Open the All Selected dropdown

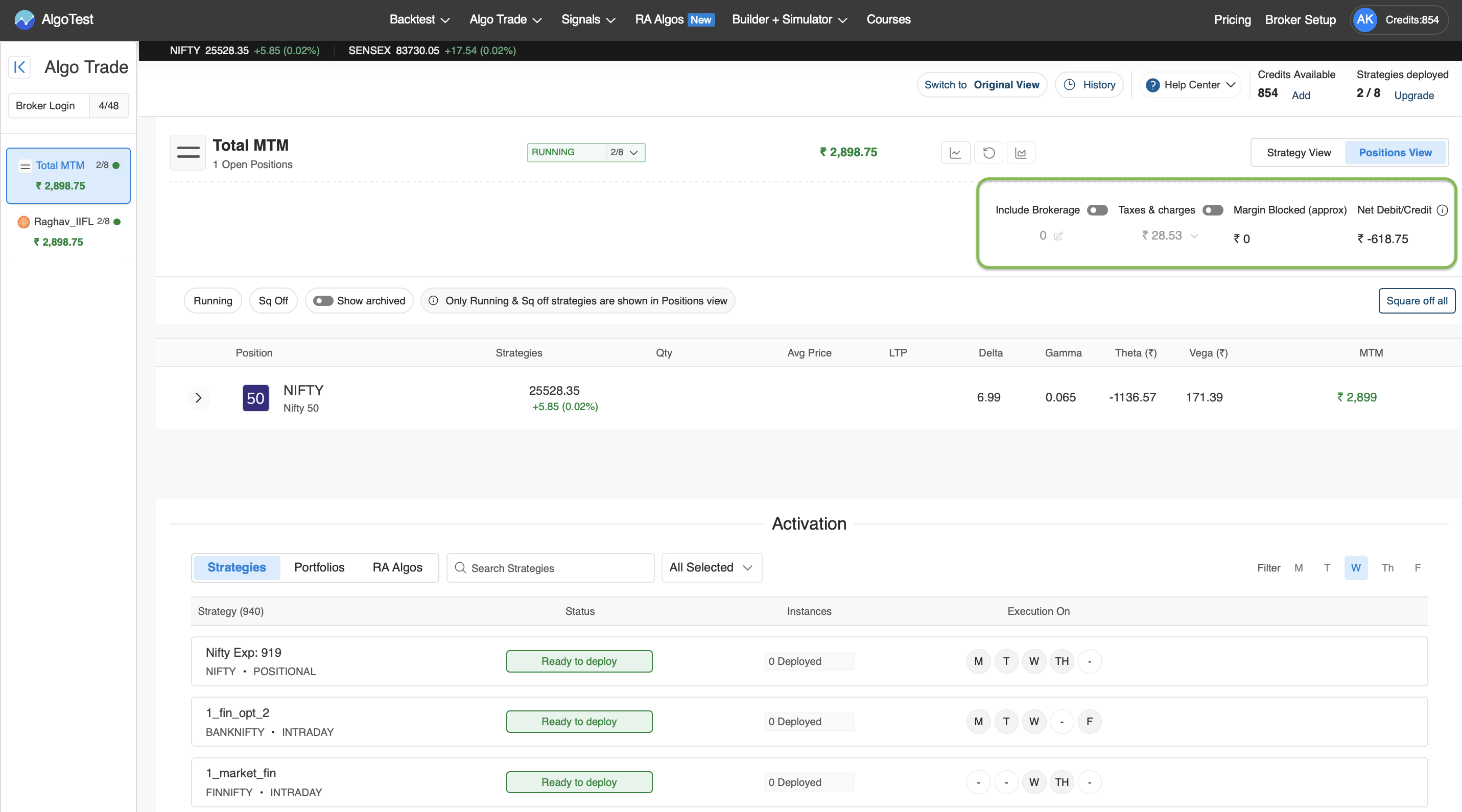pos(711,567)
